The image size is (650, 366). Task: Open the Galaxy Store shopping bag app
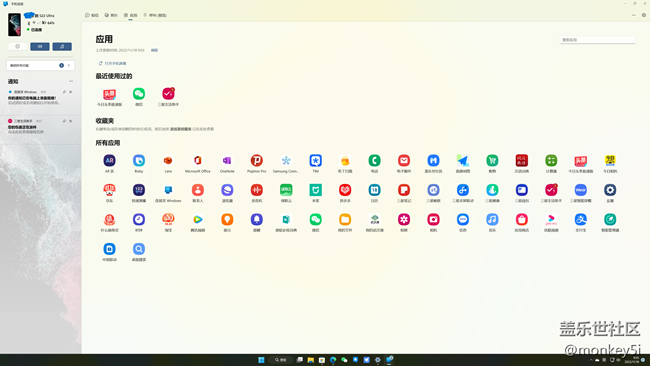point(521,219)
